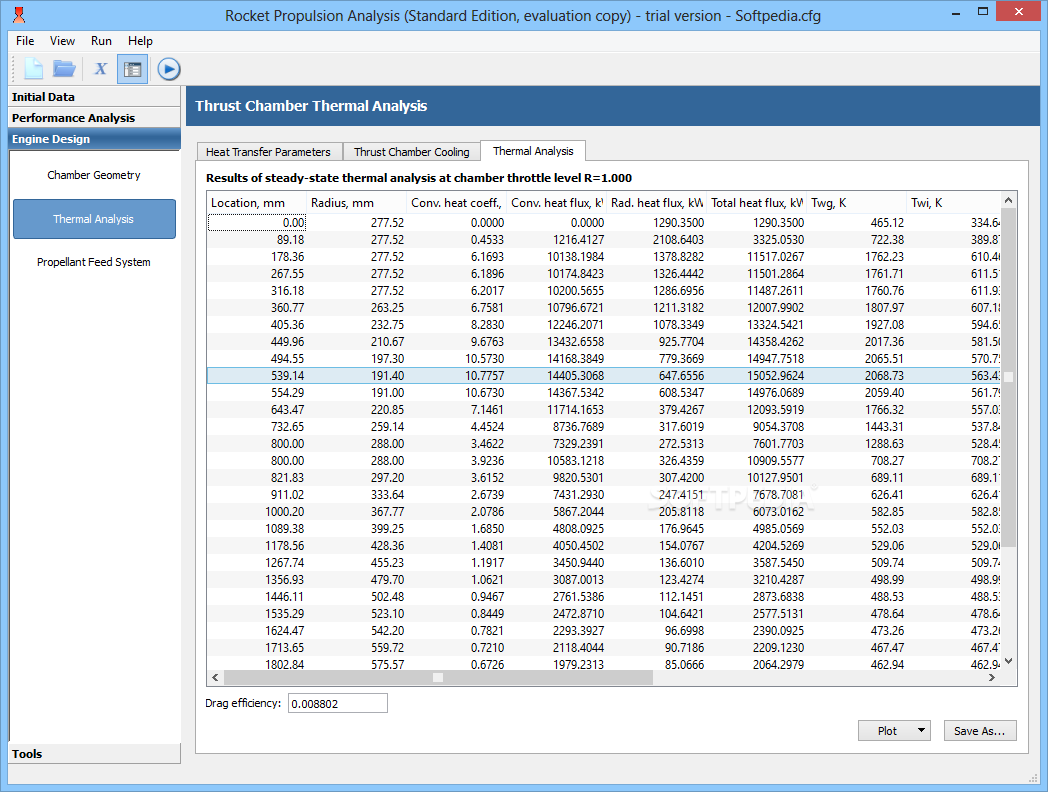The height and width of the screenshot is (792, 1048).
Task: Select the Conv. heat flux cell 14367.5342
Action: [x=557, y=393]
